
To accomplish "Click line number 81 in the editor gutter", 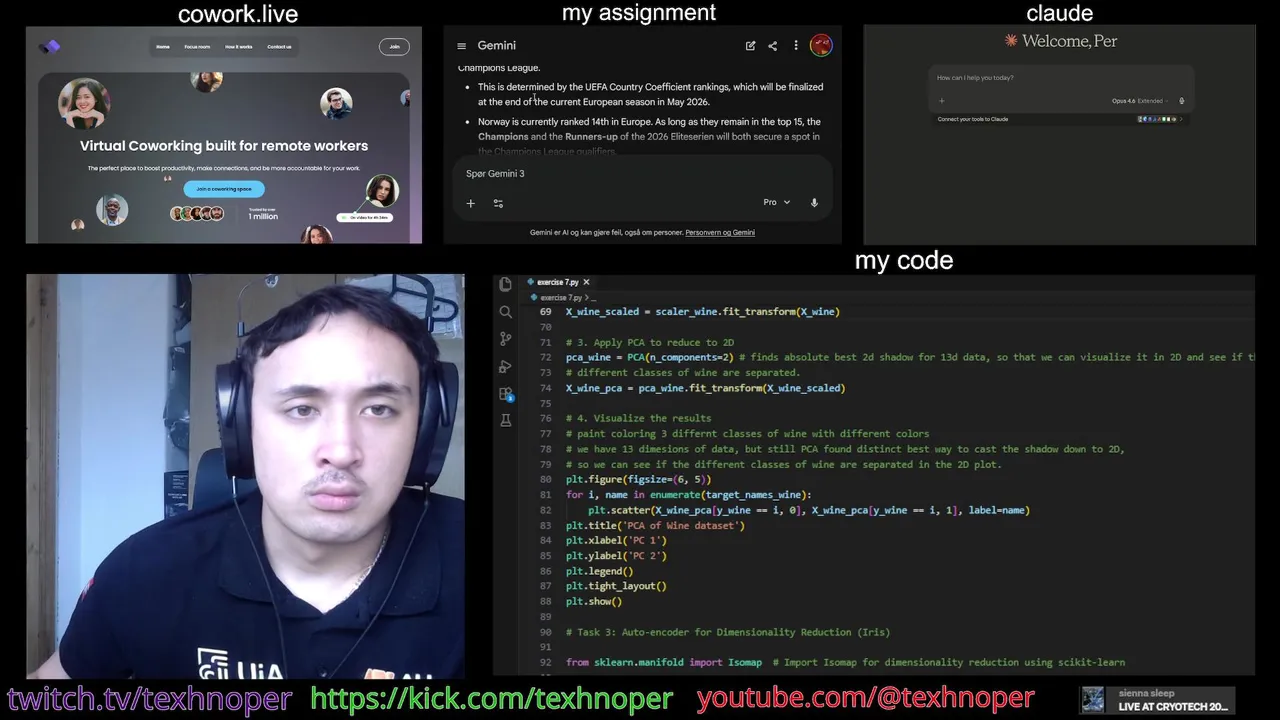I will [x=545, y=495].
